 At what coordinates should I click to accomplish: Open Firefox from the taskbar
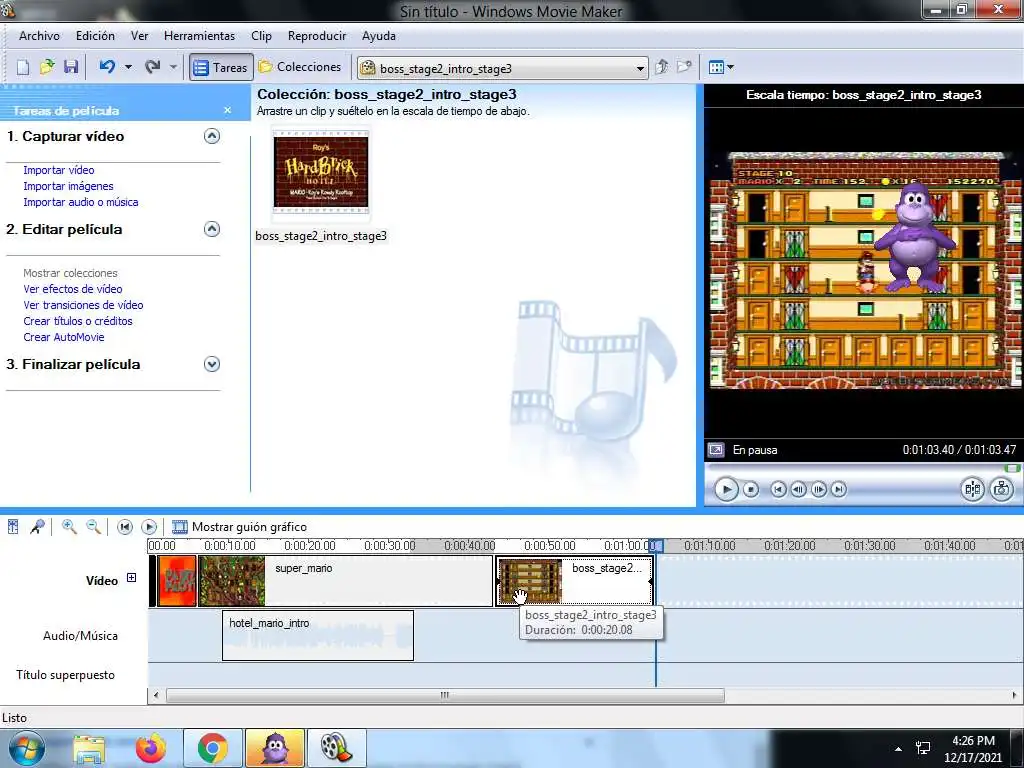151,748
